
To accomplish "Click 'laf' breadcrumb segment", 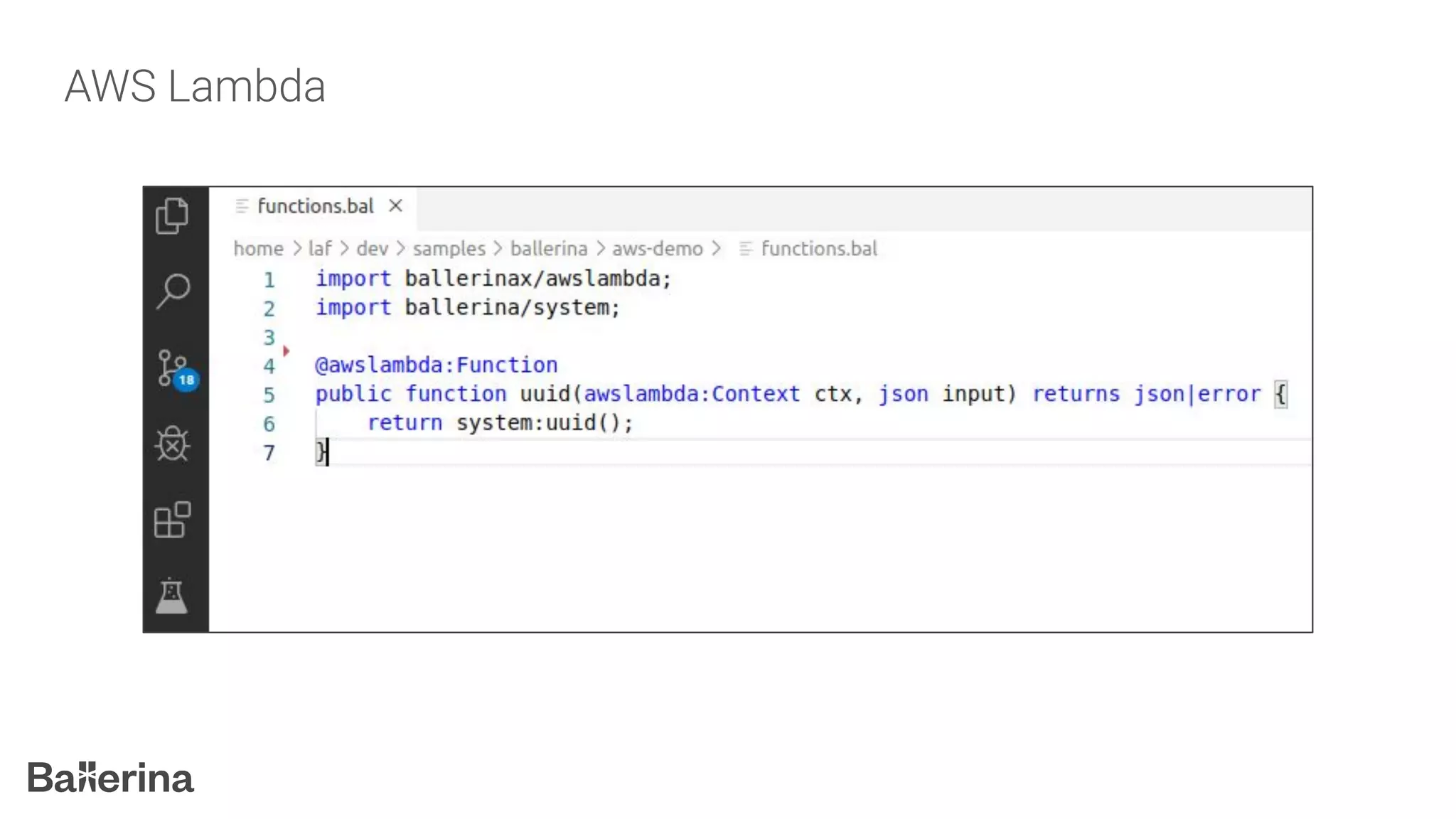I will (320, 249).
